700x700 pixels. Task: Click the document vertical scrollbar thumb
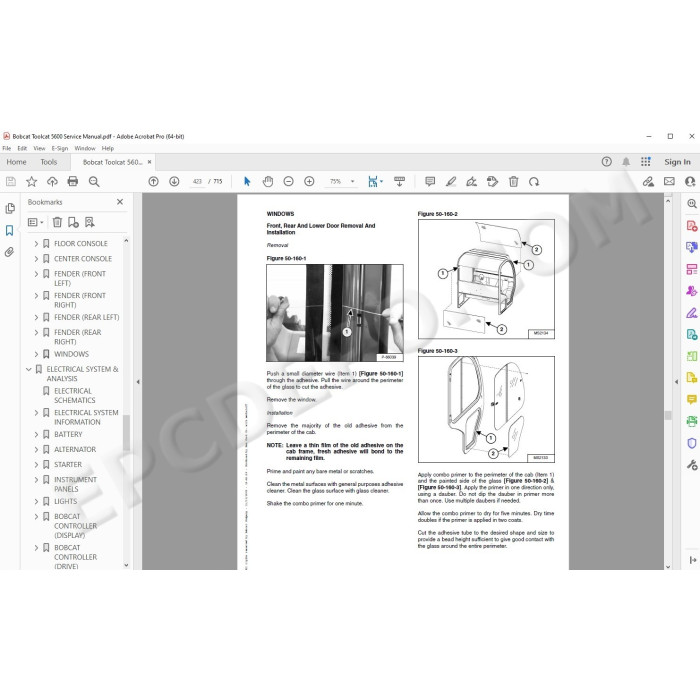point(668,415)
